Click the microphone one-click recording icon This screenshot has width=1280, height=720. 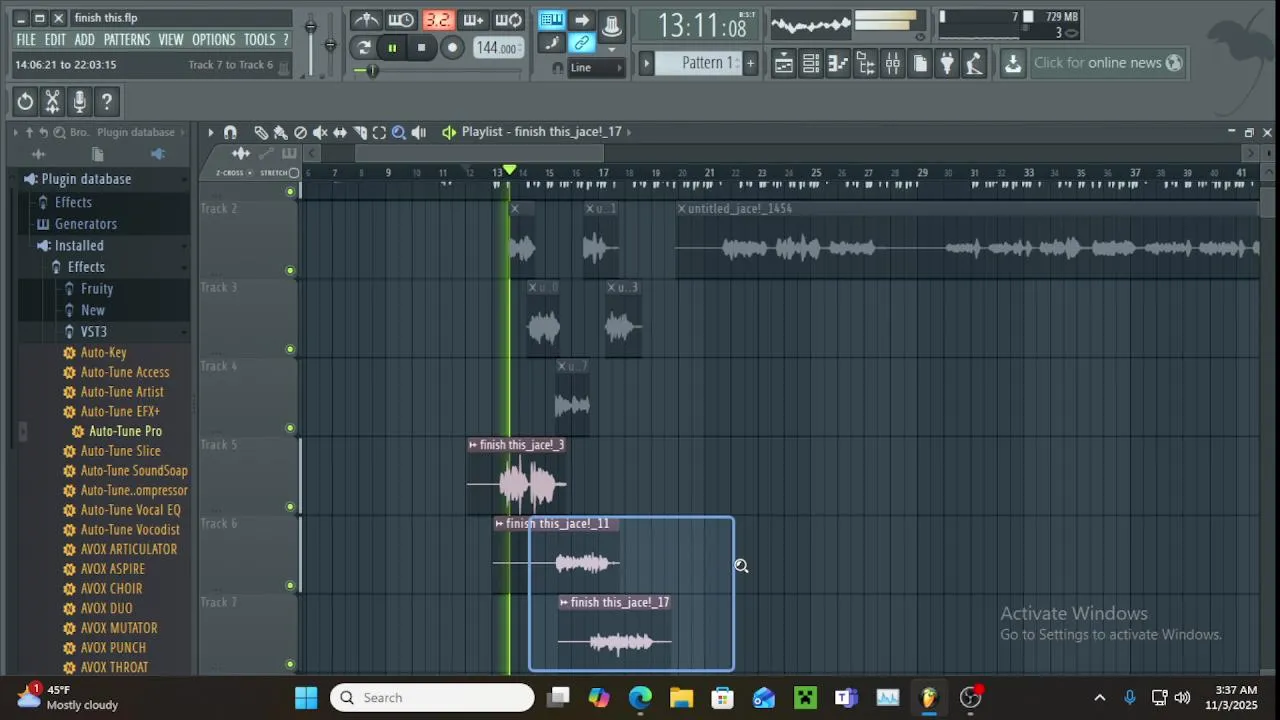(x=79, y=101)
